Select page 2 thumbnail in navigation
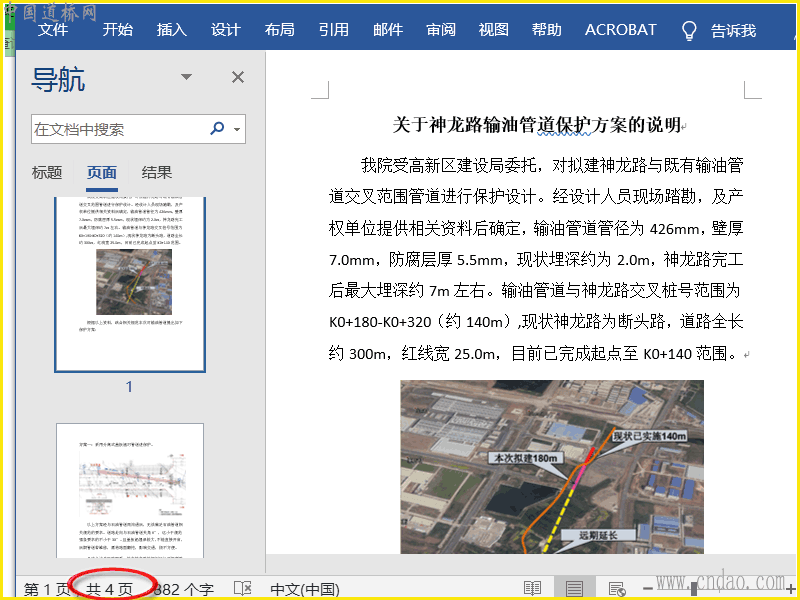This screenshot has height=600, width=800. [x=130, y=490]
